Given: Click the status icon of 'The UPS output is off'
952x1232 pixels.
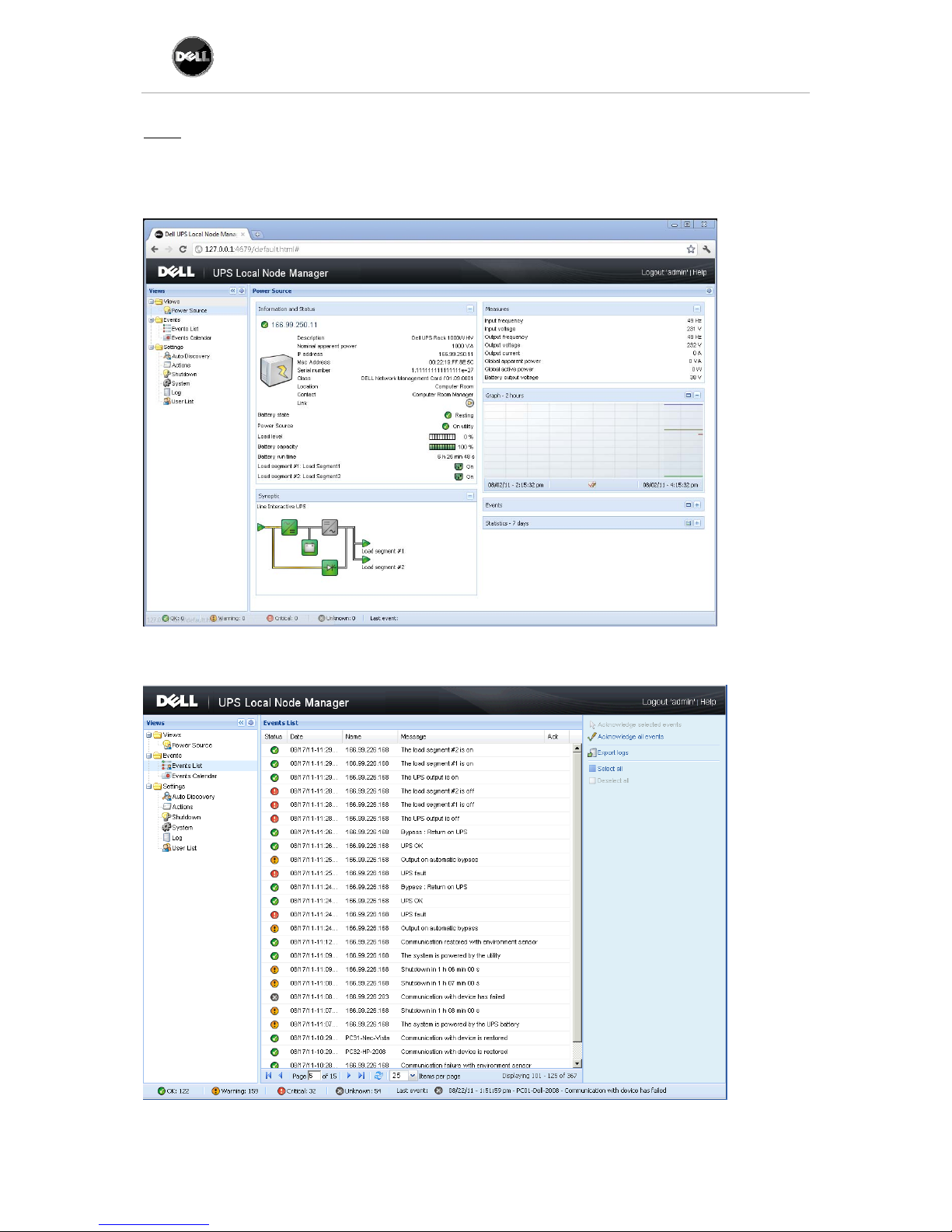Looking at the screenshot, I should 274,818.
